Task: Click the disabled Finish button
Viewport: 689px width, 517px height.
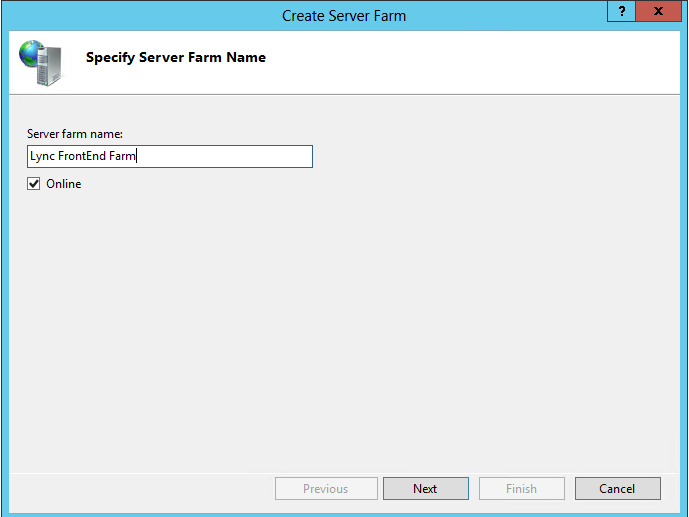Action: (x=521, y=489)
